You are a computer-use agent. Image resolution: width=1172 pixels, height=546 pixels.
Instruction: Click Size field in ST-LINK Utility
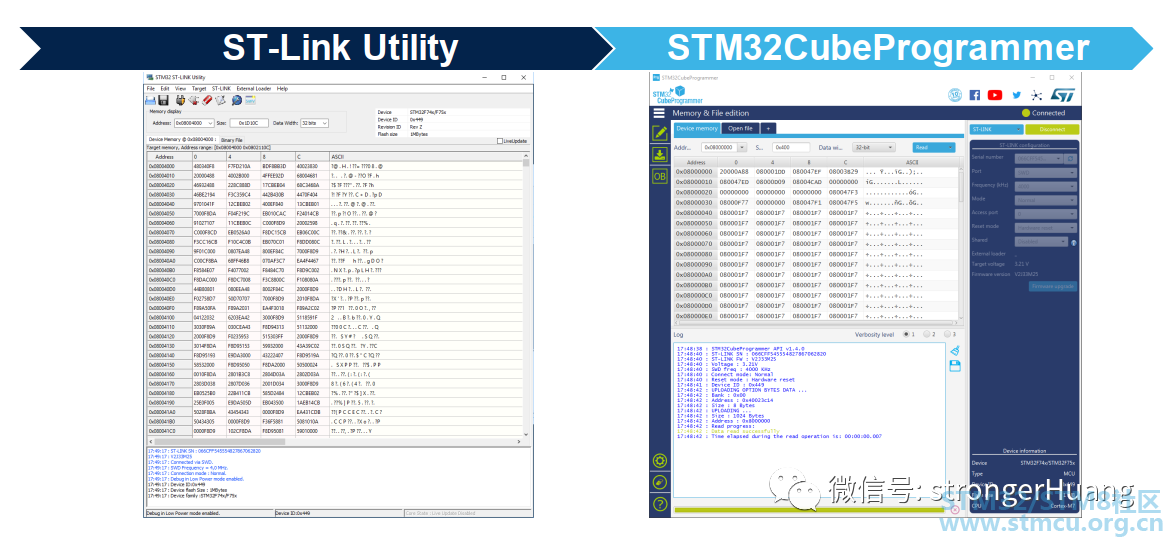pyautogui.click(x=249, y=123)
